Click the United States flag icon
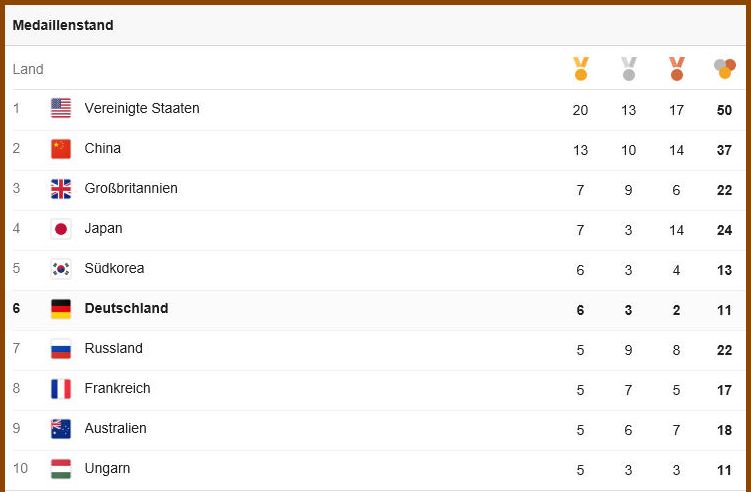 pyautogui.click(x=61, y=108)
